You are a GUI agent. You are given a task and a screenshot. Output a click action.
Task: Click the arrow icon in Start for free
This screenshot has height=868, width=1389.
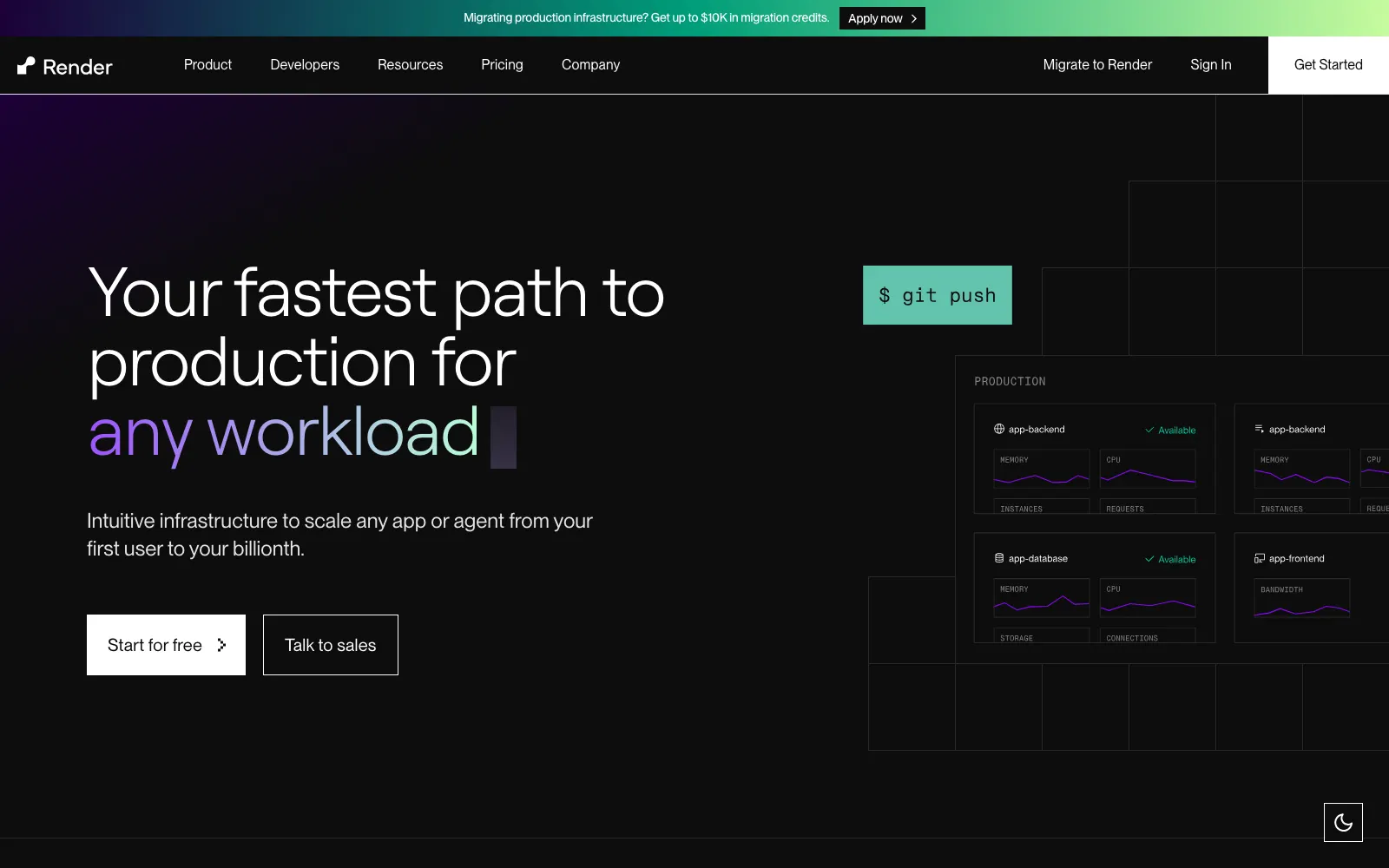(x=221, y=645)
